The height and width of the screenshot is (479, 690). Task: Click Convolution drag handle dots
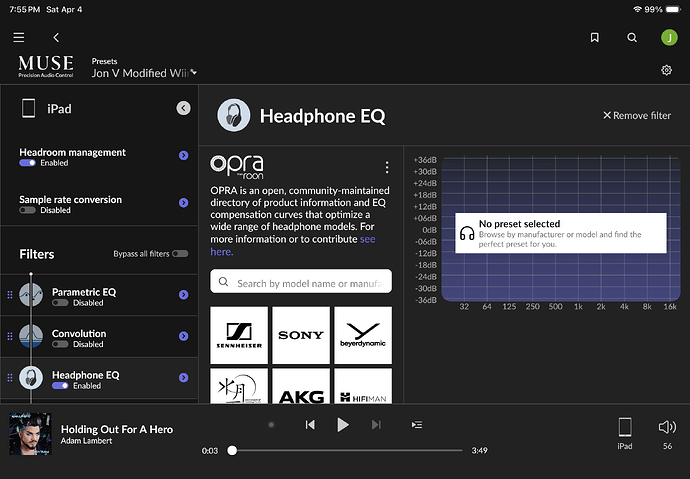click(10, 336)
